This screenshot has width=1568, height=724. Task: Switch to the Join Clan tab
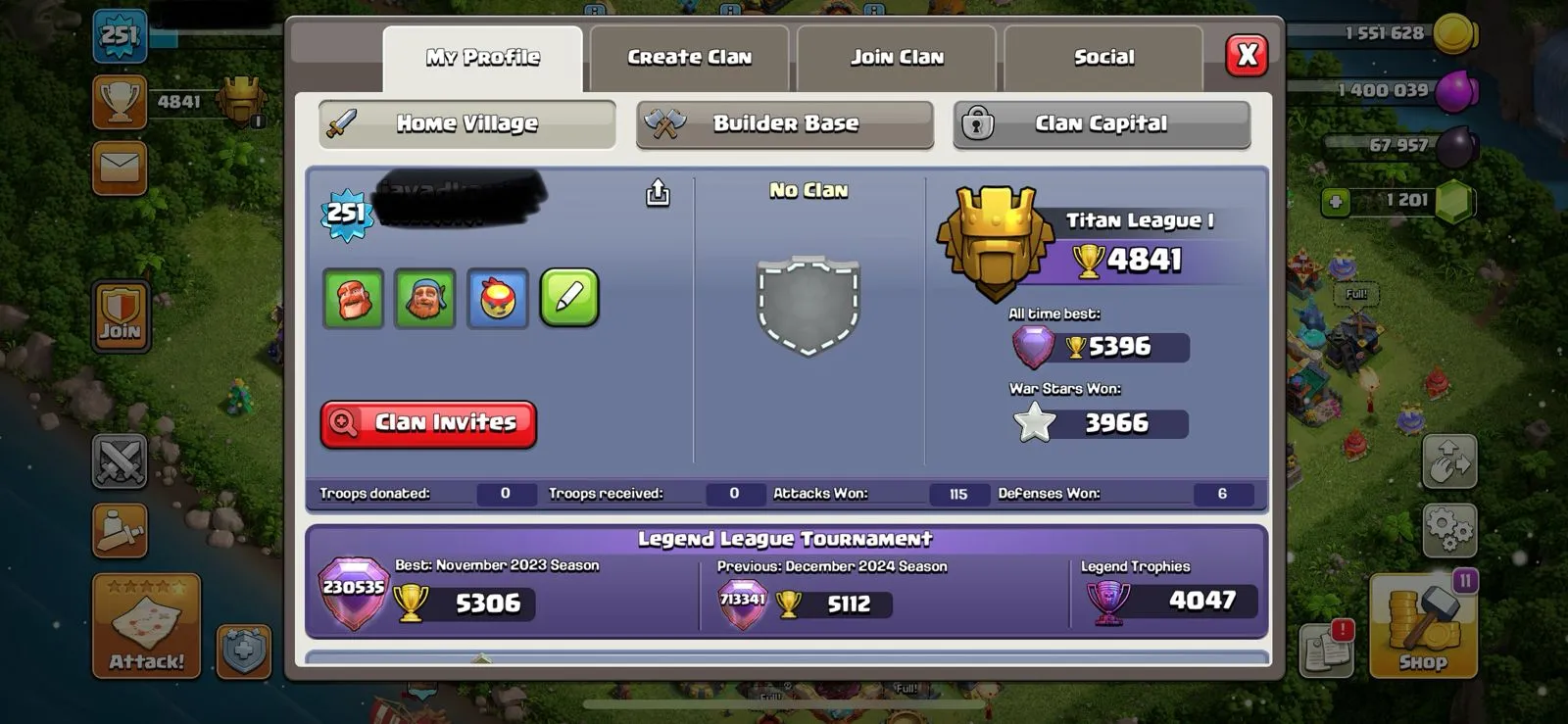(897, 58)
